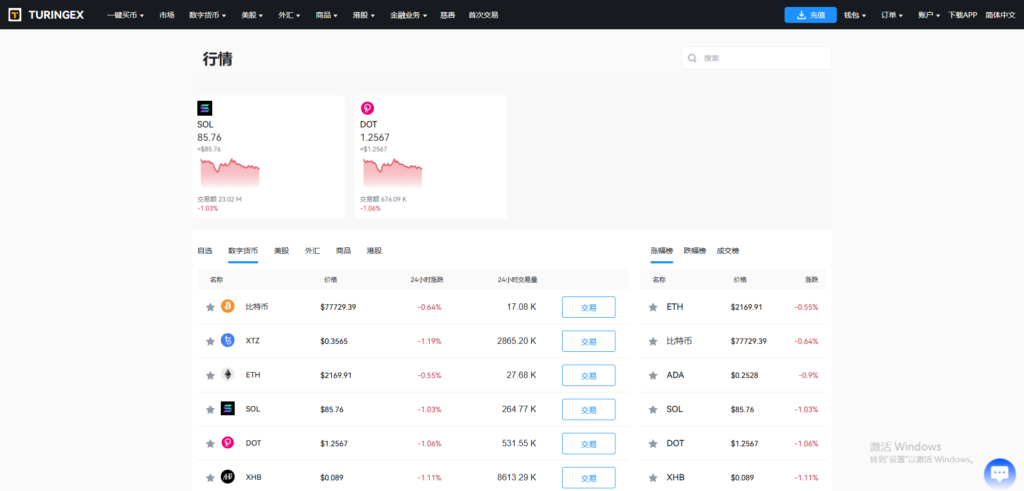The width and height of the screenshot is (1024, 491).
Task: Click the DOT card logo icon
Action: [x=368, y=108]
